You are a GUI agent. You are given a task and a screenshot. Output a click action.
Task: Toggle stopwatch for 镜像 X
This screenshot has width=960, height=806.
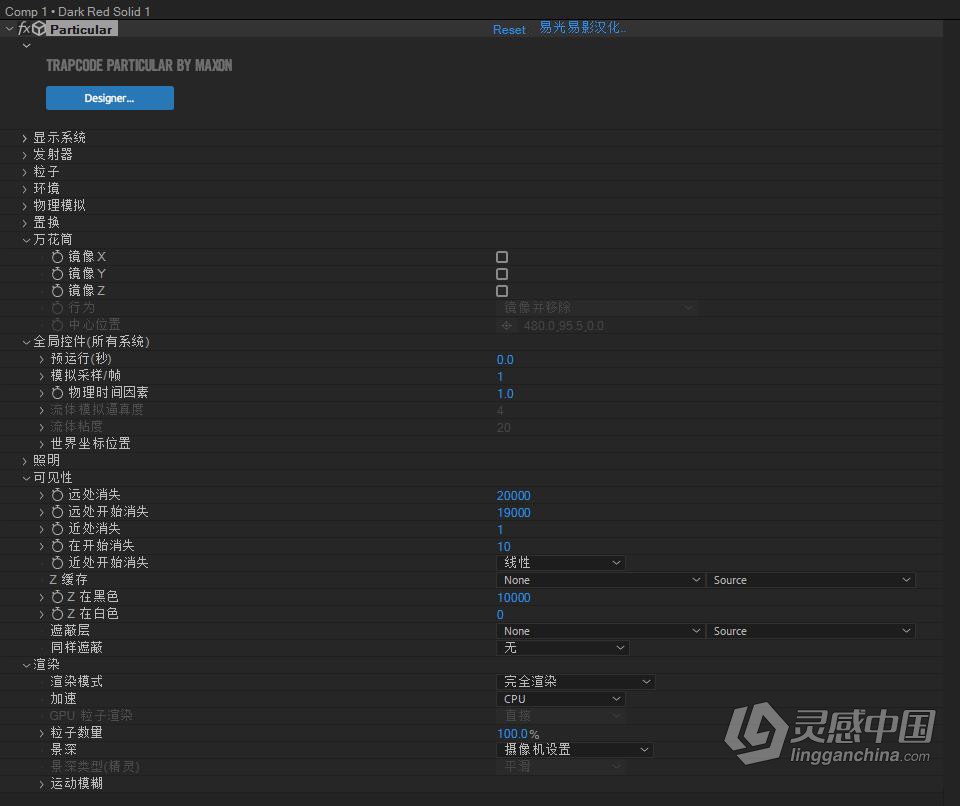pyautogui.click(x=57, y=257)
